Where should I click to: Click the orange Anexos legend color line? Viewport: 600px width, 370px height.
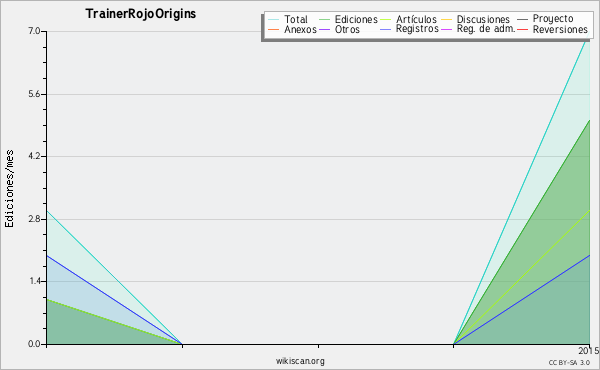(274, 29)
